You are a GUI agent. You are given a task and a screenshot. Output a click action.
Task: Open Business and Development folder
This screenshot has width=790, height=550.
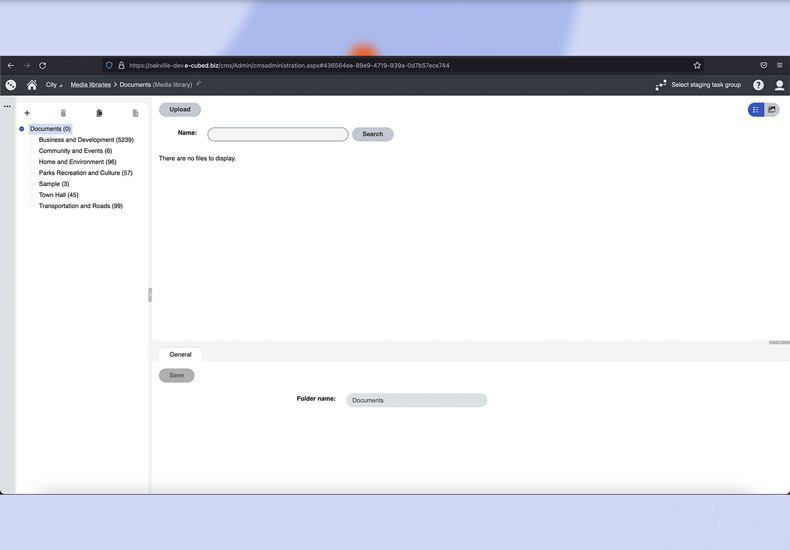click(x=86, y=140)
